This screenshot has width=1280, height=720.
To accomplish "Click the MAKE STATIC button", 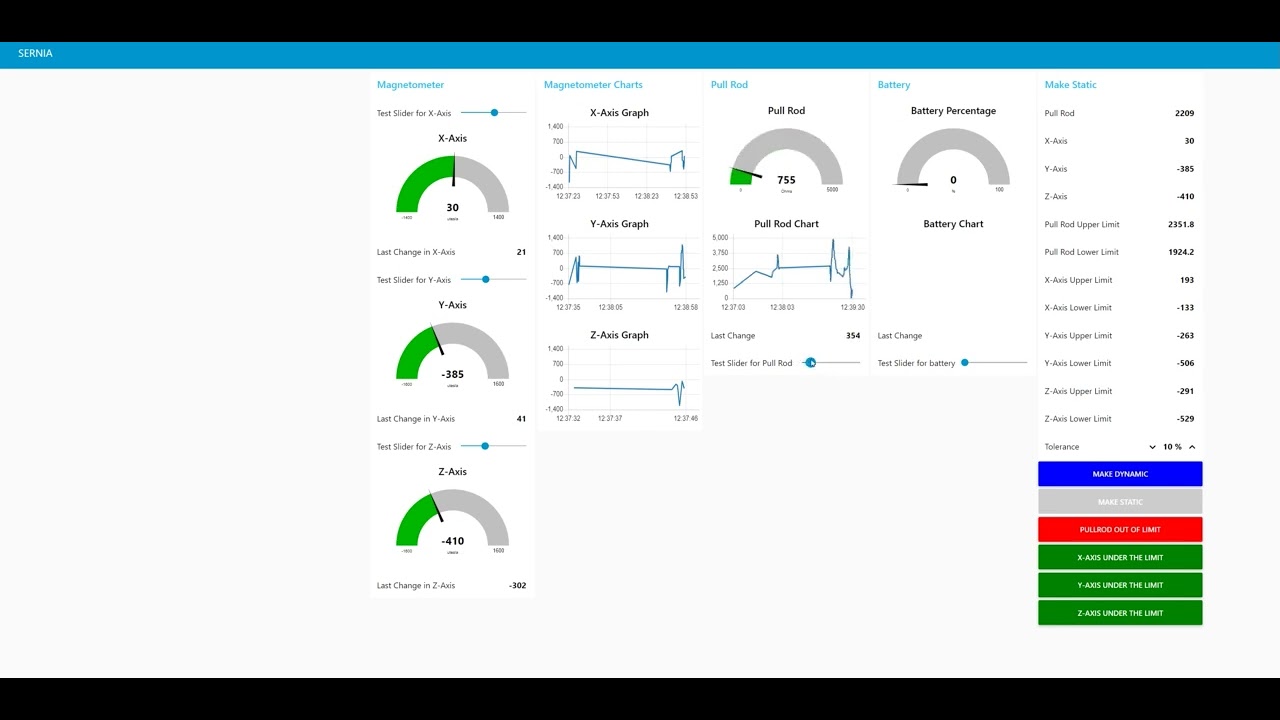I will coord(1120,502).
